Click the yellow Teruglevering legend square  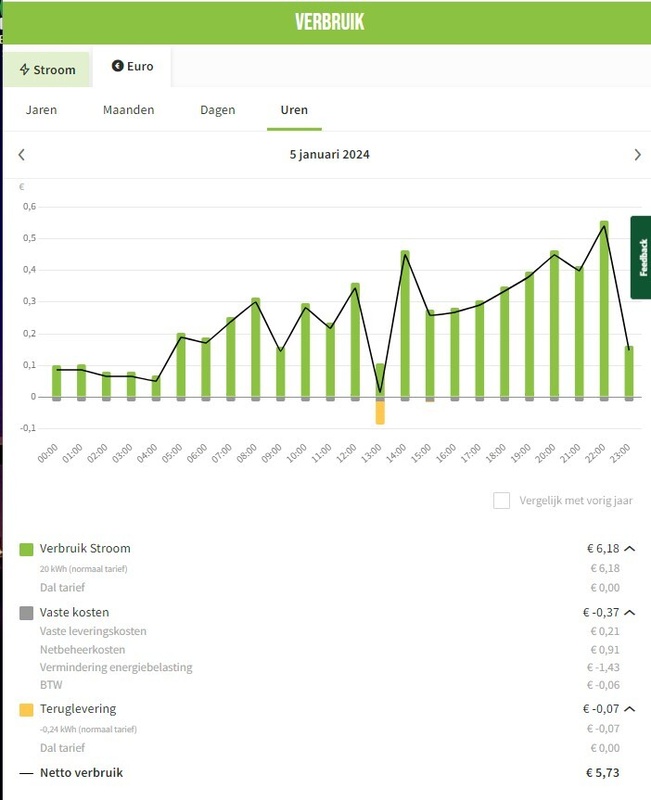click(x=27, y=709)
